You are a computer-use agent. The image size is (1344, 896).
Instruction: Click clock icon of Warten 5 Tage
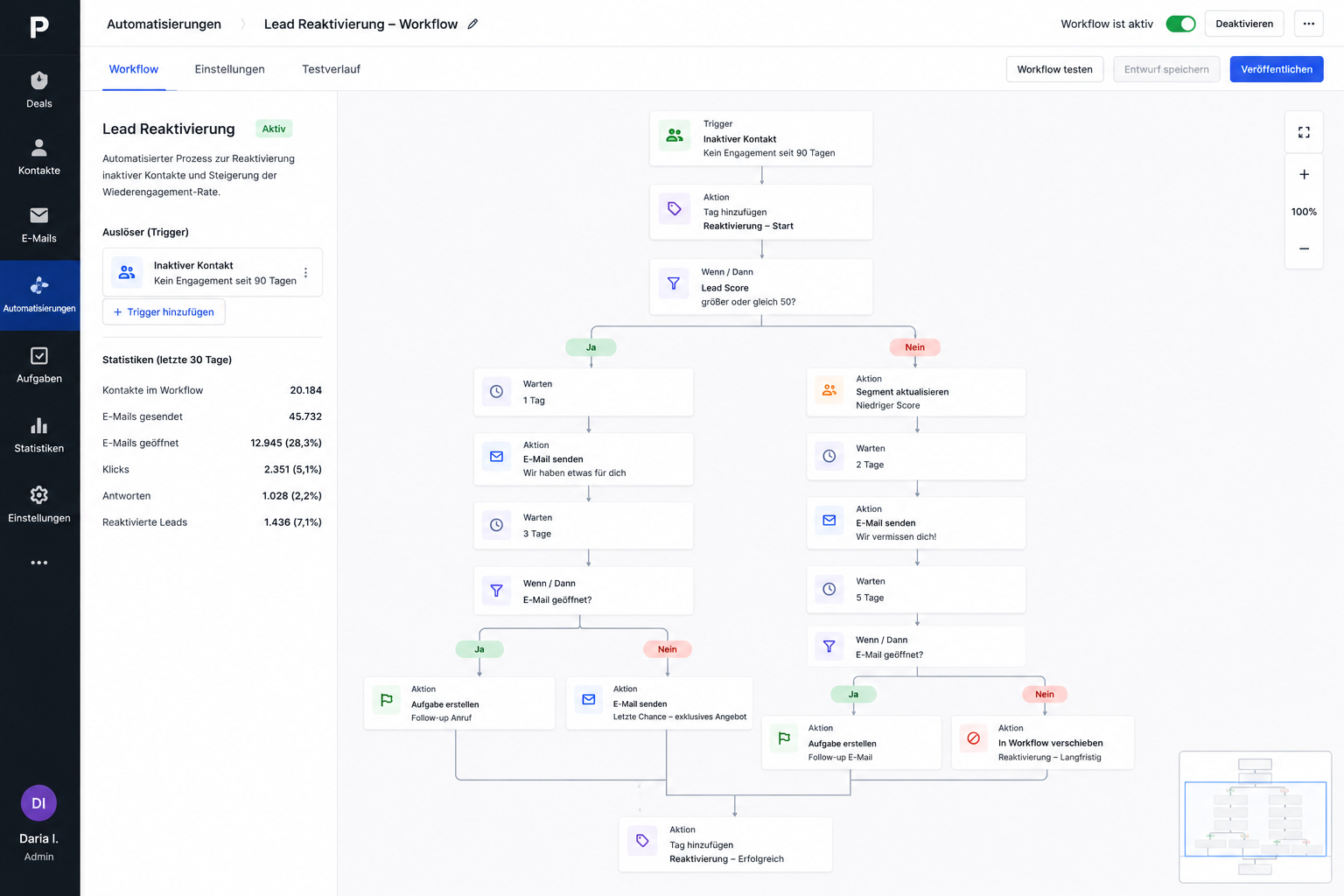click(829, 590)
